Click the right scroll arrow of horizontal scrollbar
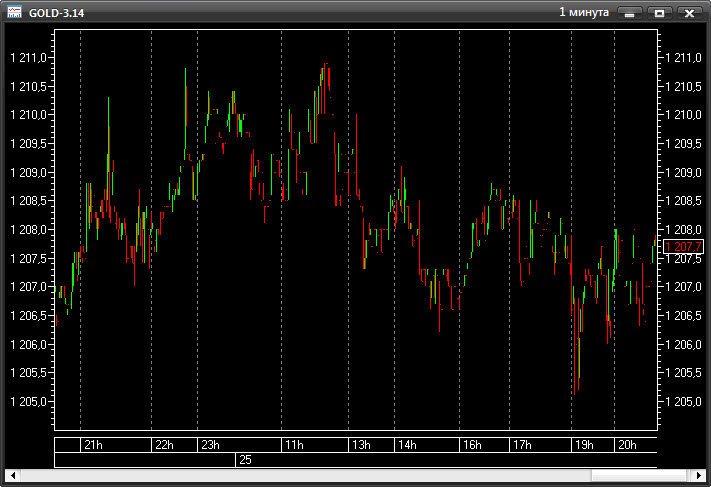Screen dimensions: 711x487 (699, 475)
